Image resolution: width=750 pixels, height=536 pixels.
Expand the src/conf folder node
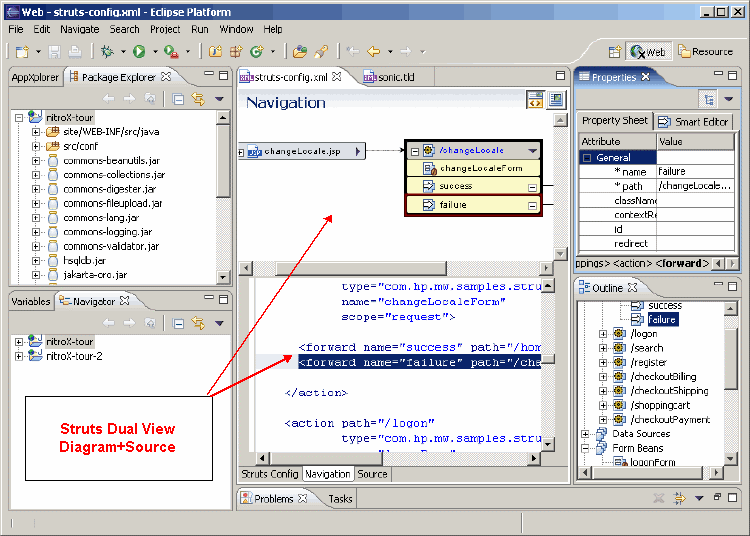(x=36, y=146)
